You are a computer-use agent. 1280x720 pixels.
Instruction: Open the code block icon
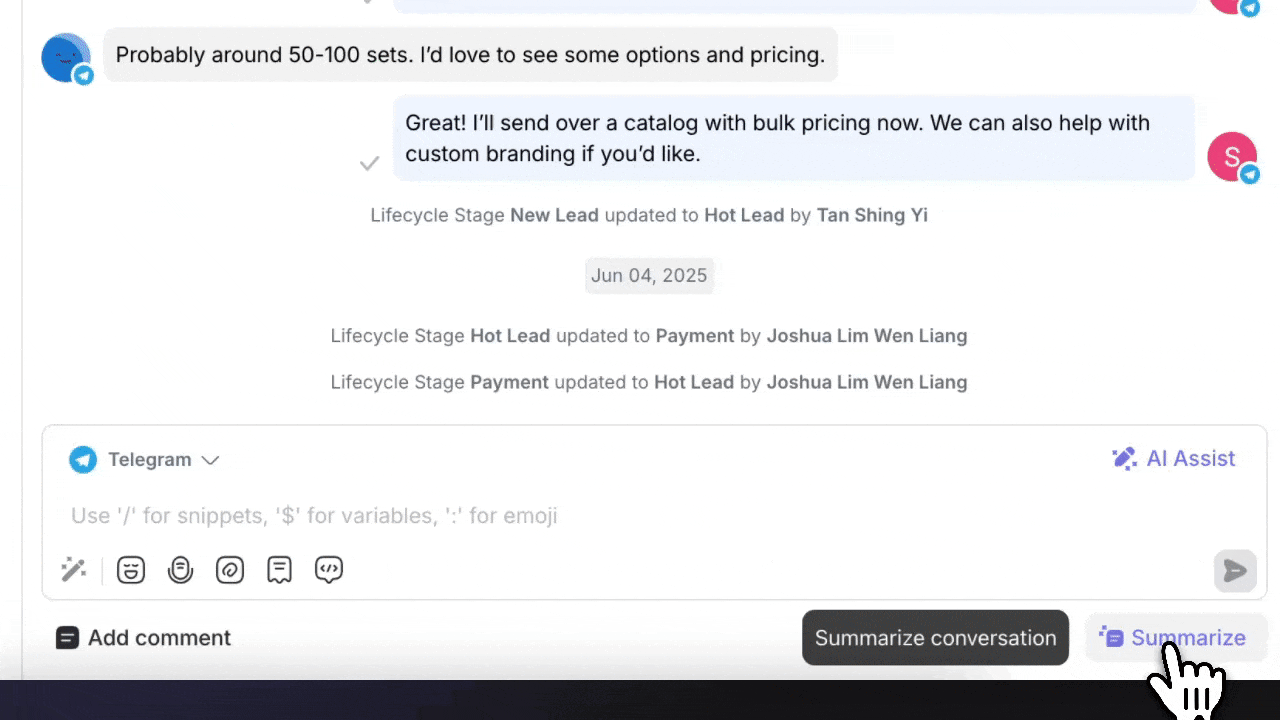(329, 570)
